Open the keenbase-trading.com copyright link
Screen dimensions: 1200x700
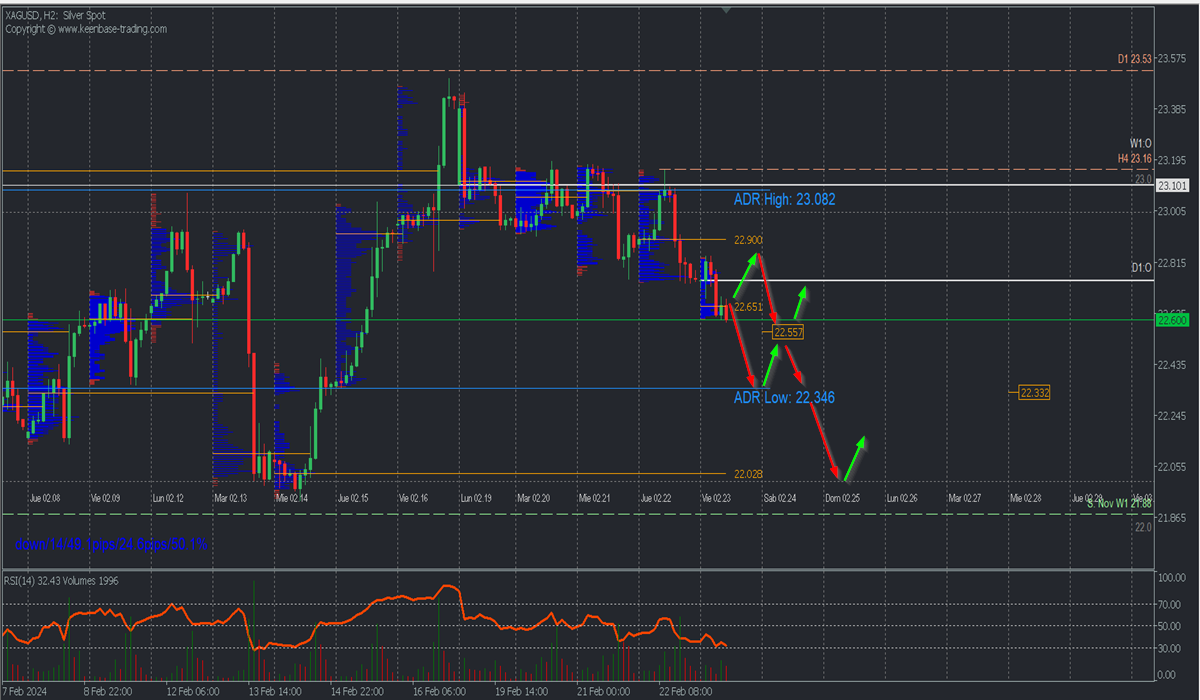click(86, 29)
